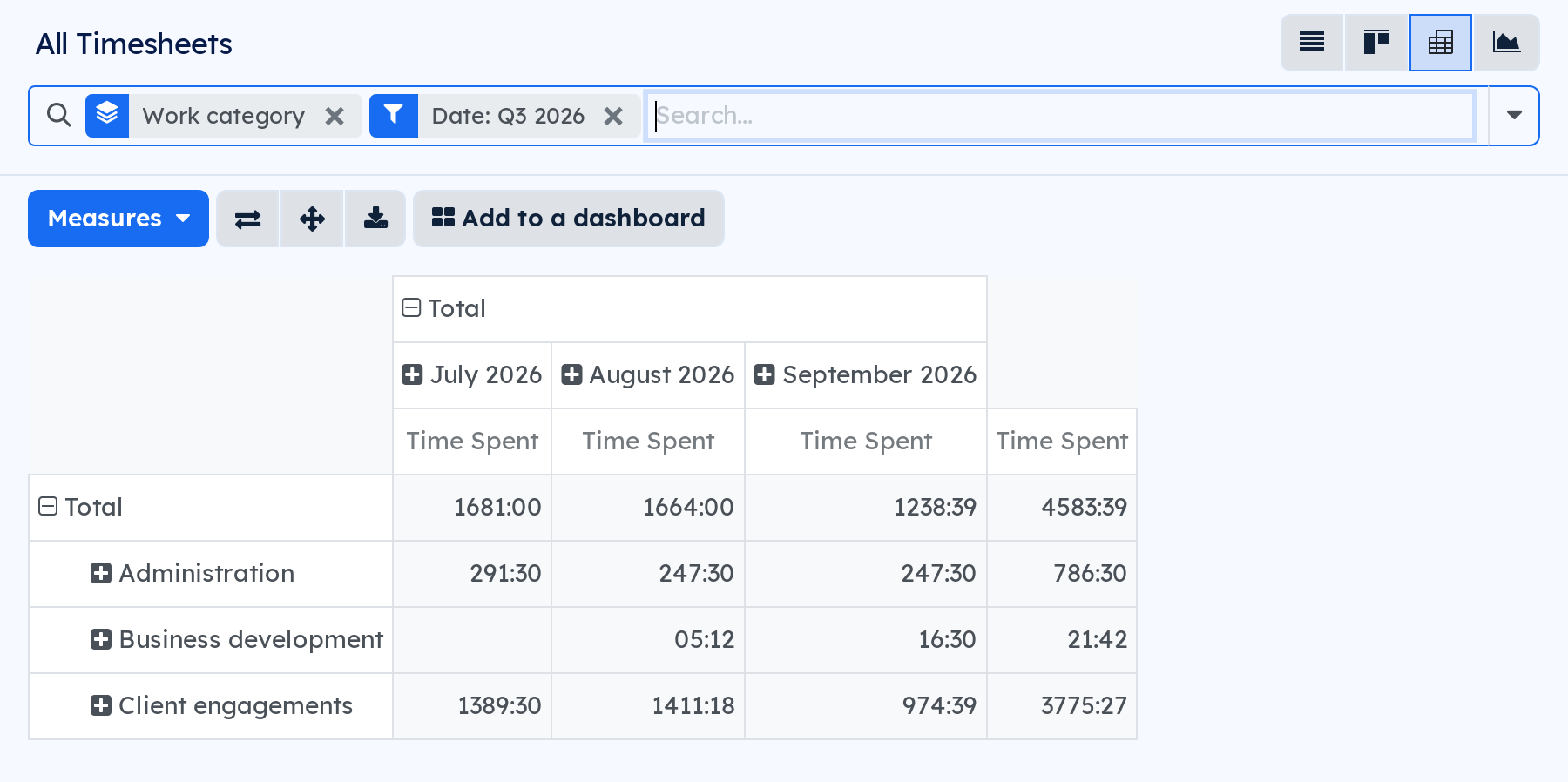Sort by July Time Spent header

coord(472,442)
